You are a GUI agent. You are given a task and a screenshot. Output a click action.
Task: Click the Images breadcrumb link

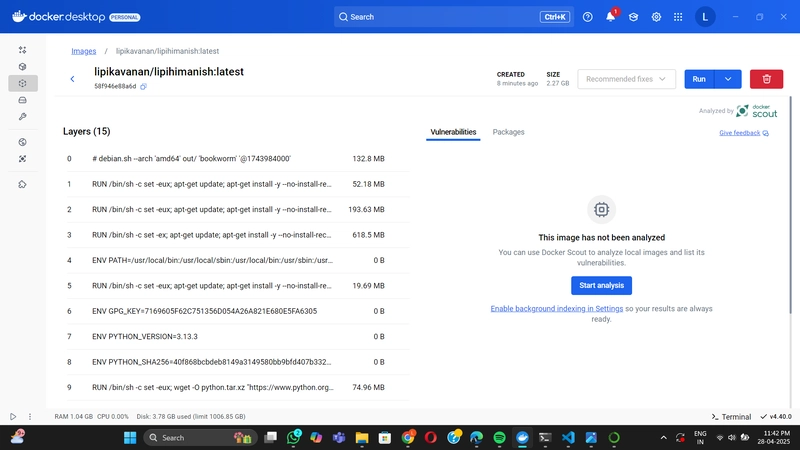pos(84,51)
